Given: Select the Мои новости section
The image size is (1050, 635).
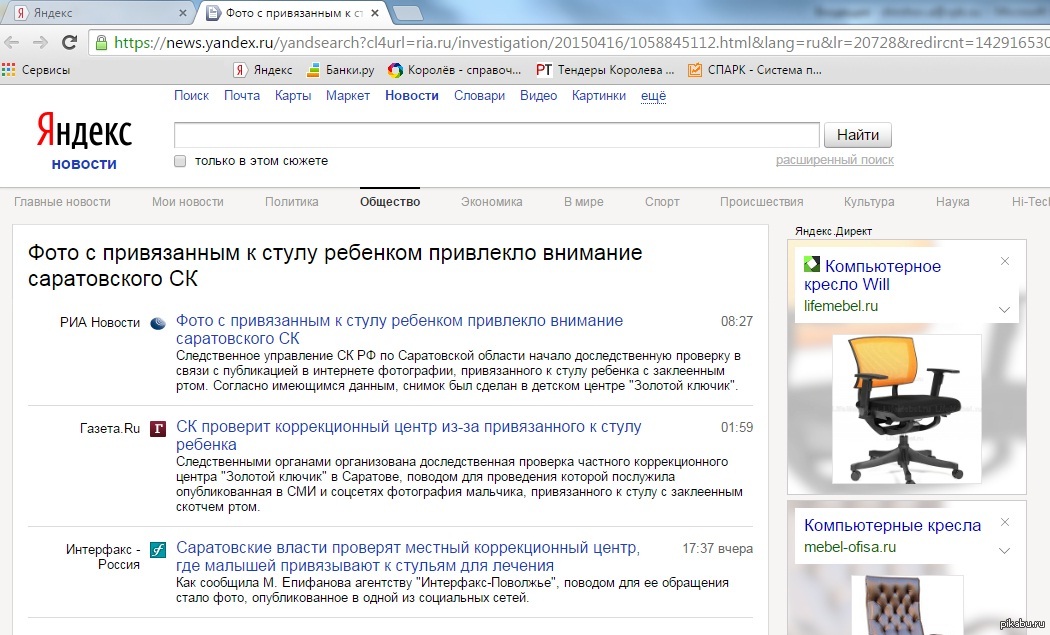Looking at the screenshot, I should 188,202.
